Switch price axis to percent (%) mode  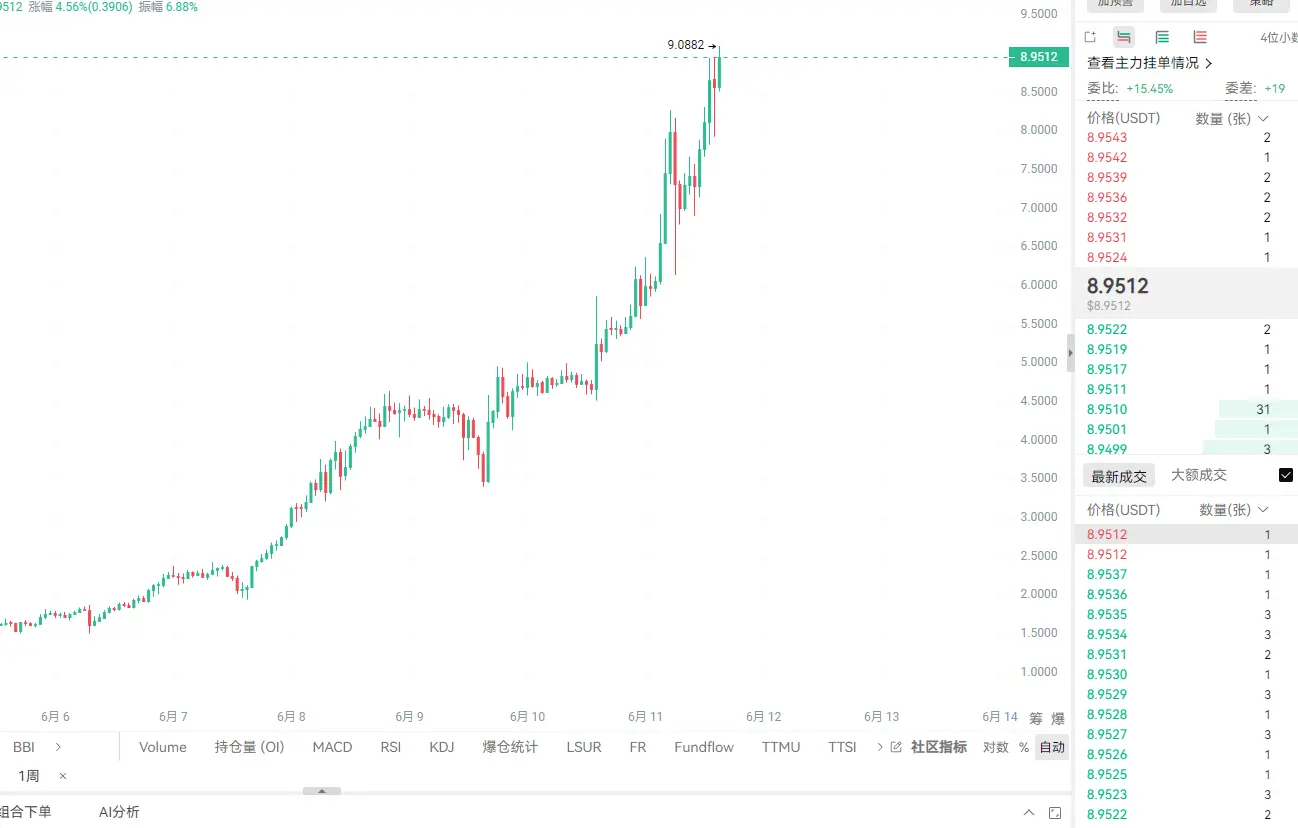pos(1023,747)
